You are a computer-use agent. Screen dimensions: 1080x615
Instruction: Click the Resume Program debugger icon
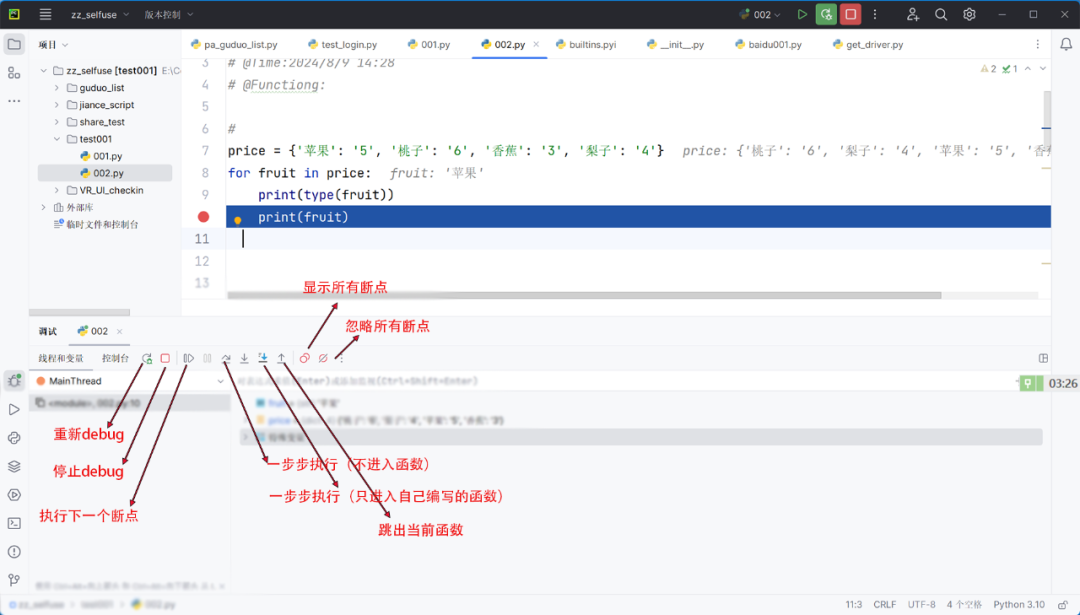click(x=188, y=358)
